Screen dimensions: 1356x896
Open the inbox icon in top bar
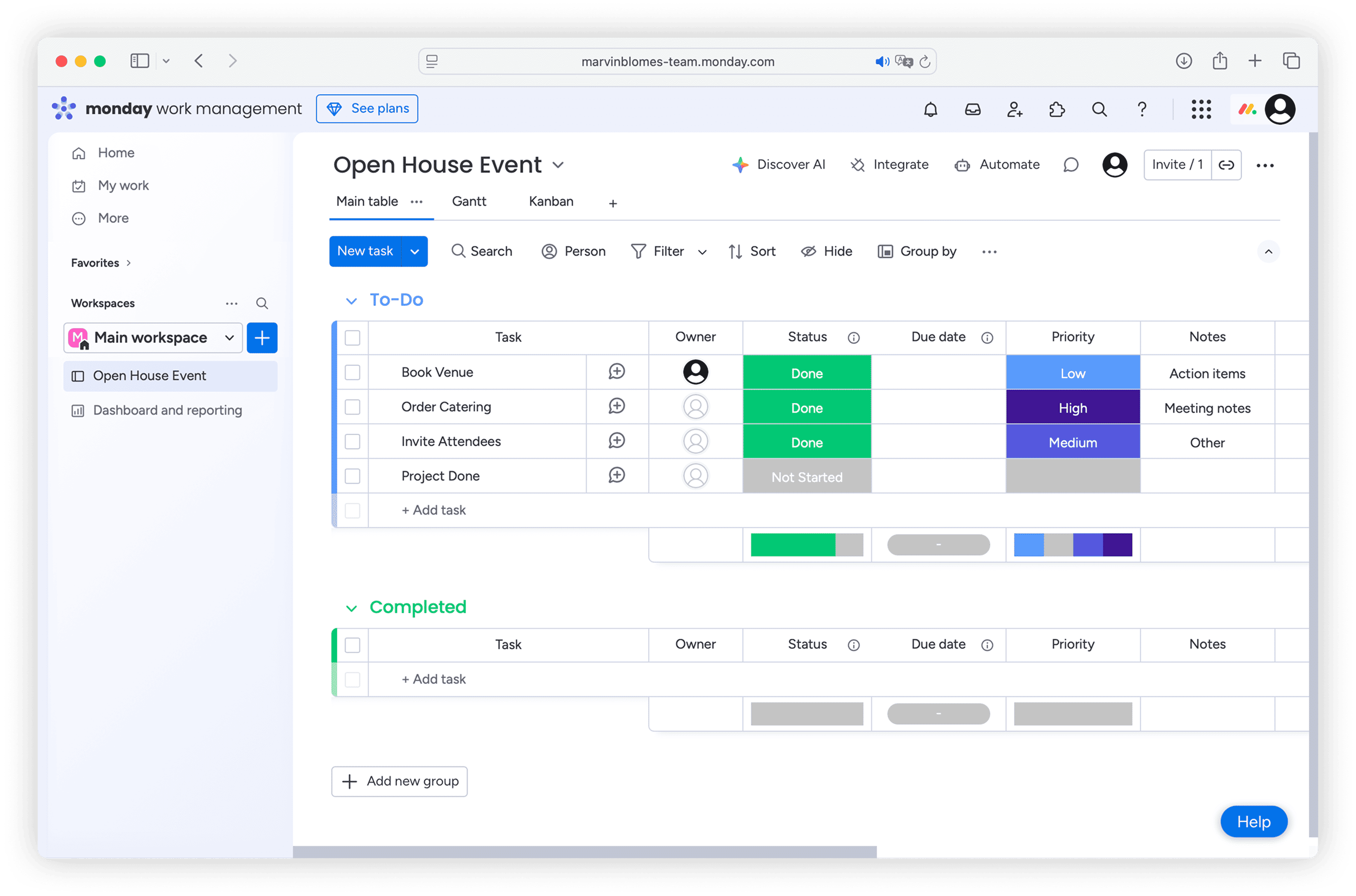click(x=973, y=109)
